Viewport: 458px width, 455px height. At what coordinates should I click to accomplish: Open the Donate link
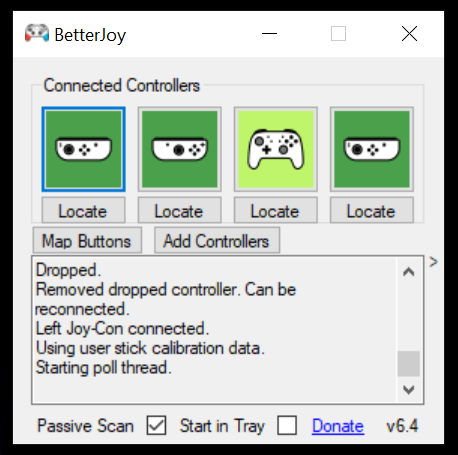338,426
